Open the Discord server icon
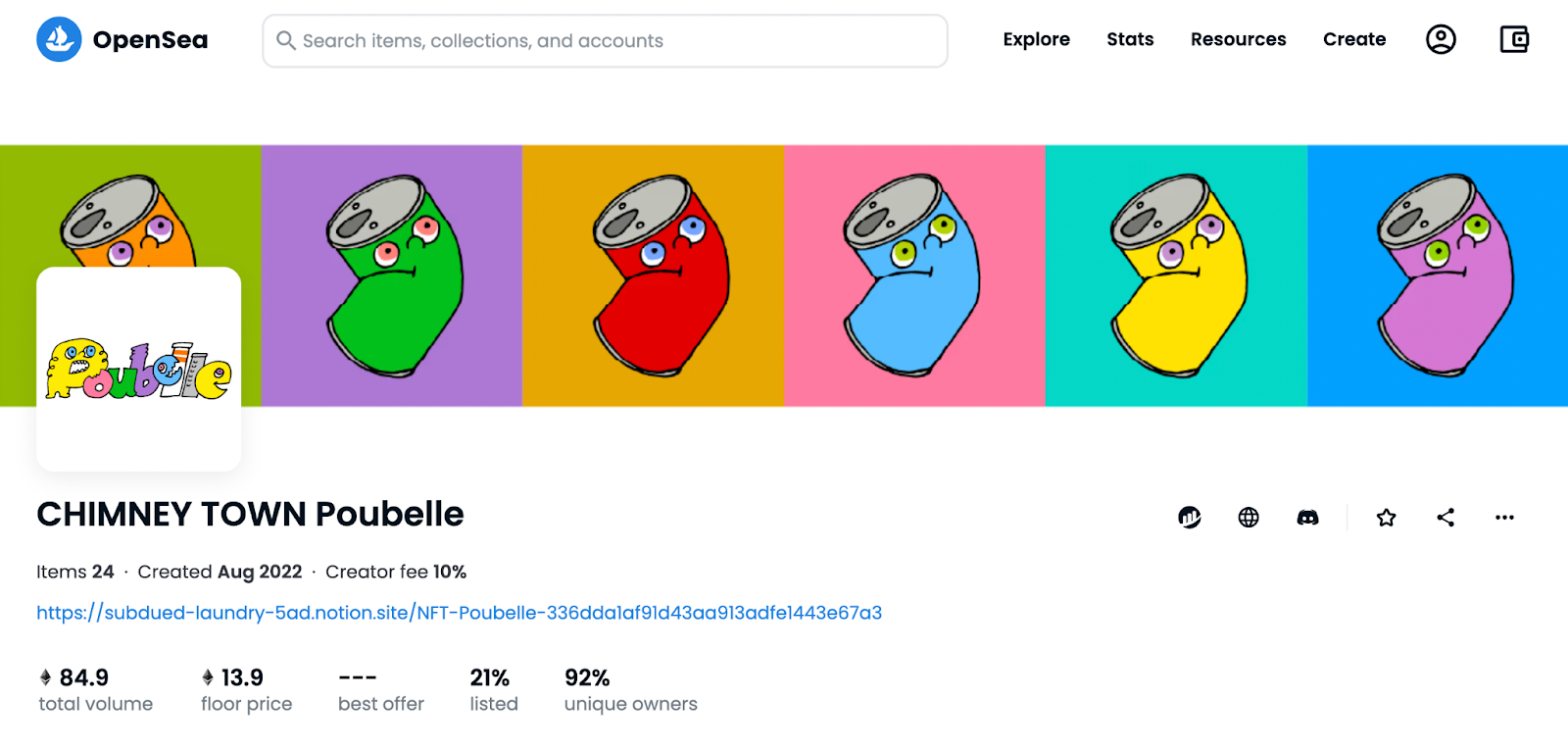Screen dimensions: 1568x751 pos(1307,517)
